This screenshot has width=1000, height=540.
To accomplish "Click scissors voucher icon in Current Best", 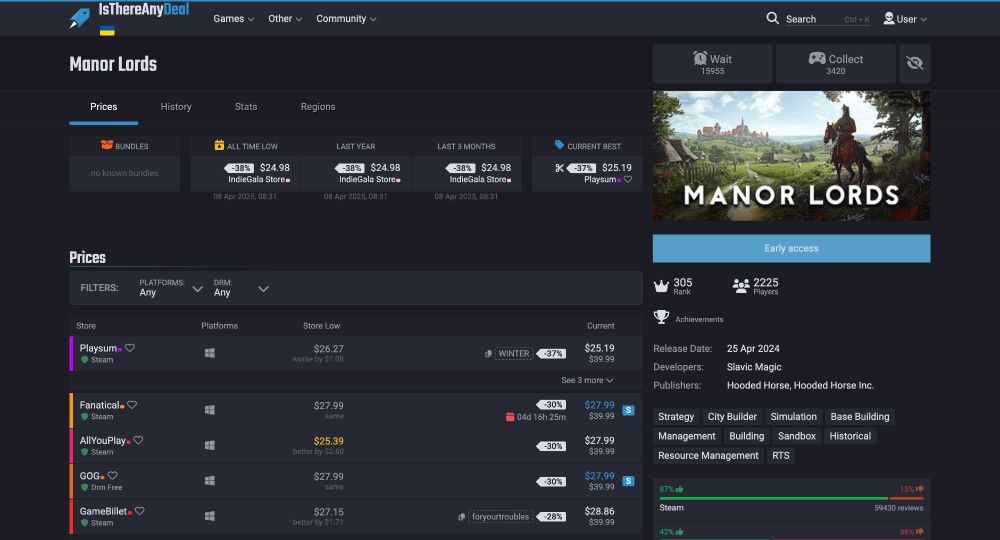I will (x=559, y=168).
